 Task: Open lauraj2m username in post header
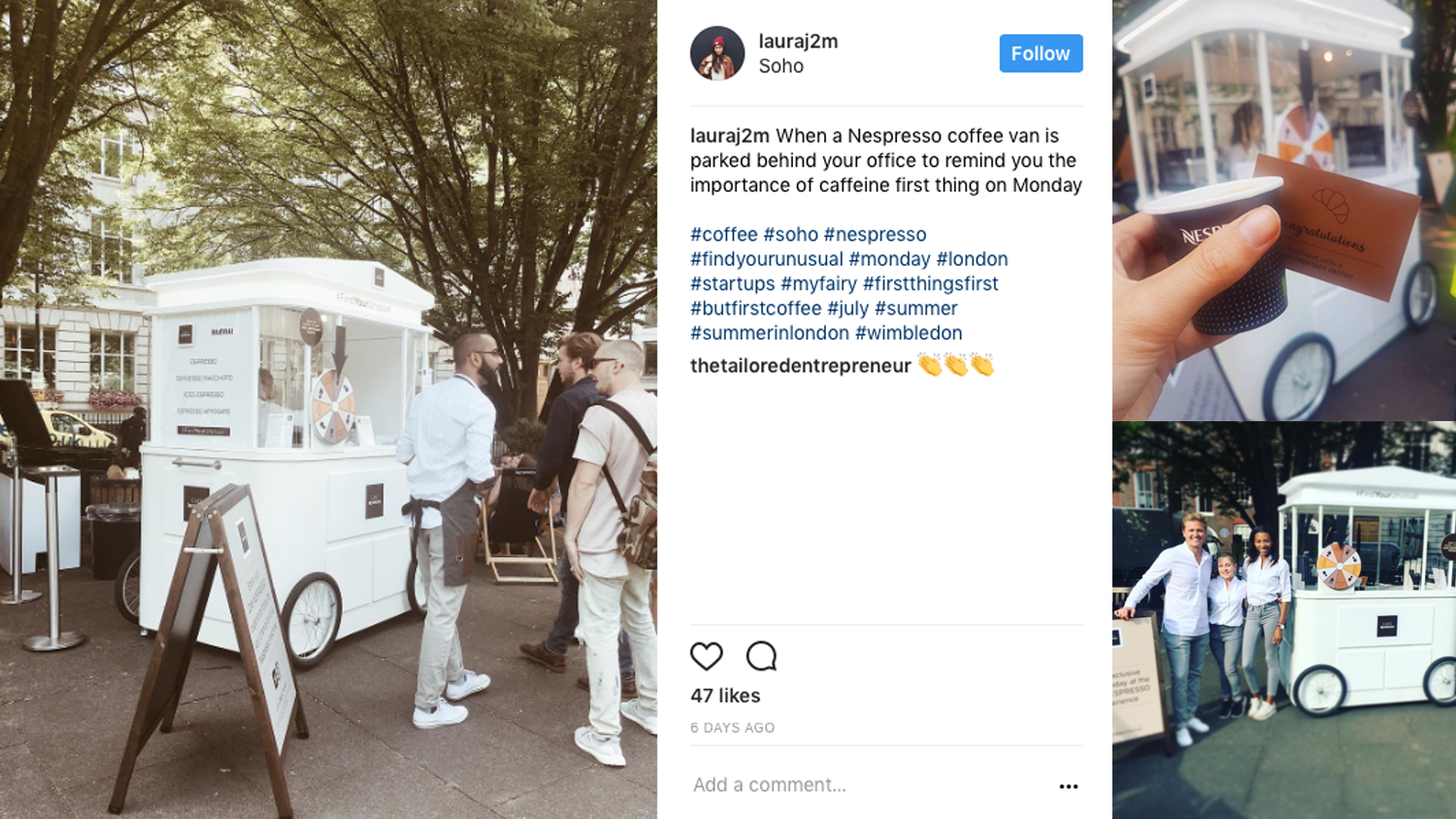click(798, 41)
